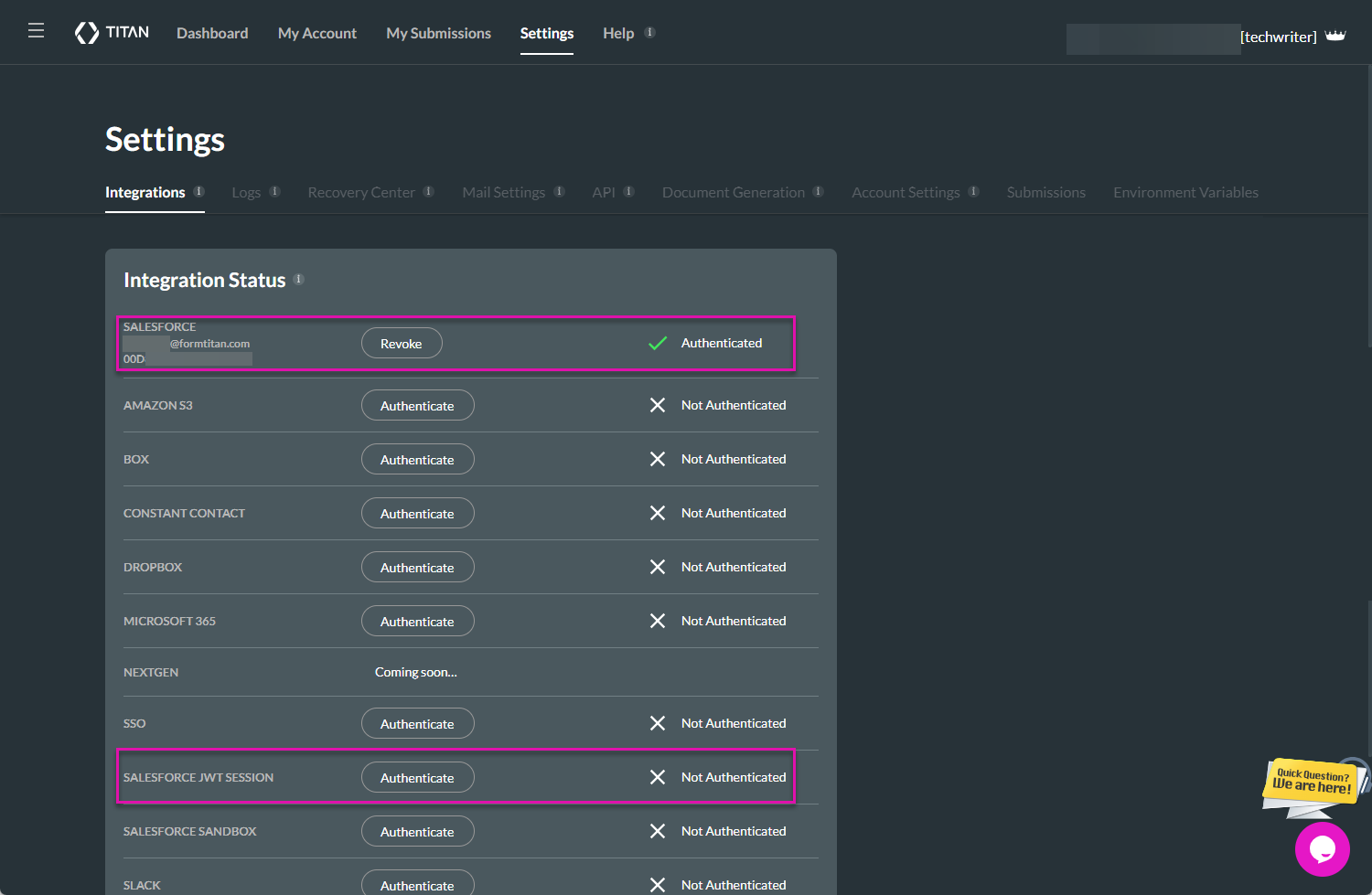The height and width of the screenshot is (895, 1372).
Task: Click the X icon beside Amazon S3
Action: point(657,405)
